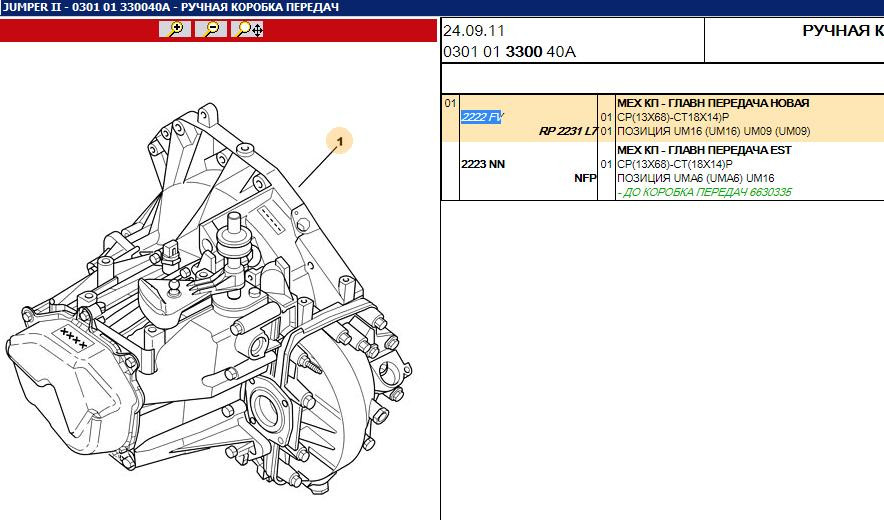Viewport: 884px width, 520px height.
Task: Click the NFP label in second row
Action: [585, 178]
